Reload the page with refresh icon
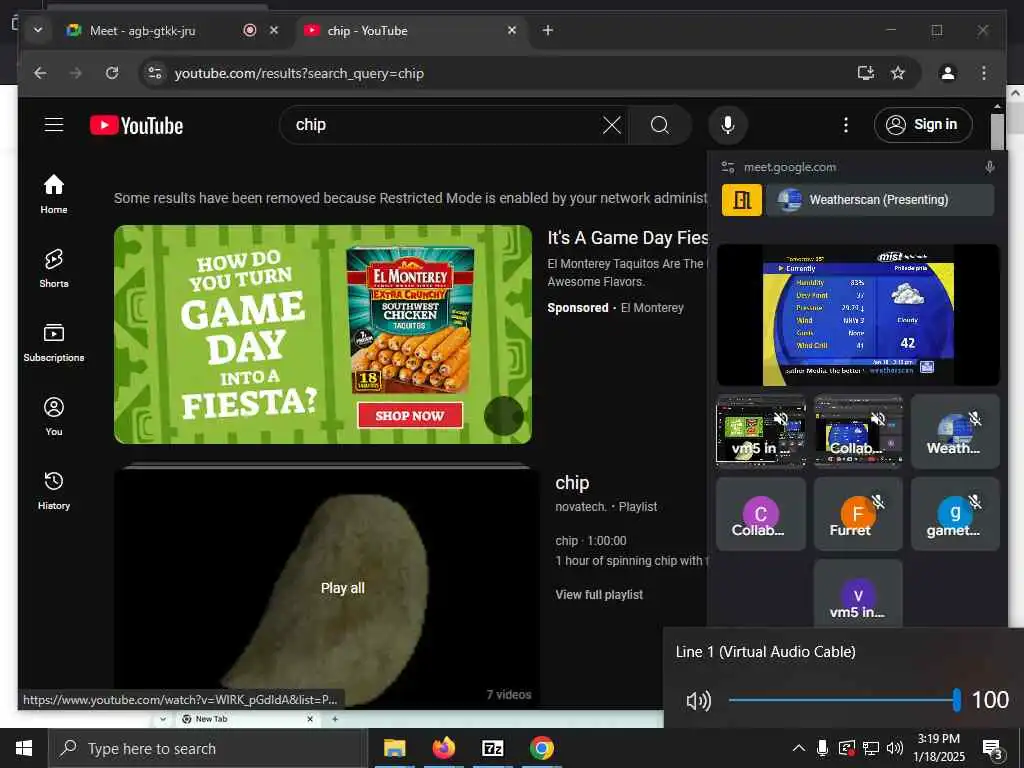This screenshot has height=768, width=1024. coord(112,73)
